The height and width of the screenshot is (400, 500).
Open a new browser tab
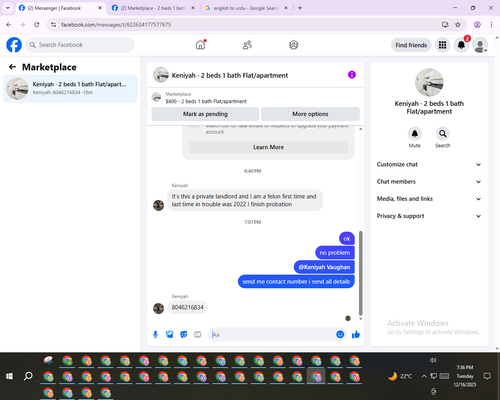300,8
